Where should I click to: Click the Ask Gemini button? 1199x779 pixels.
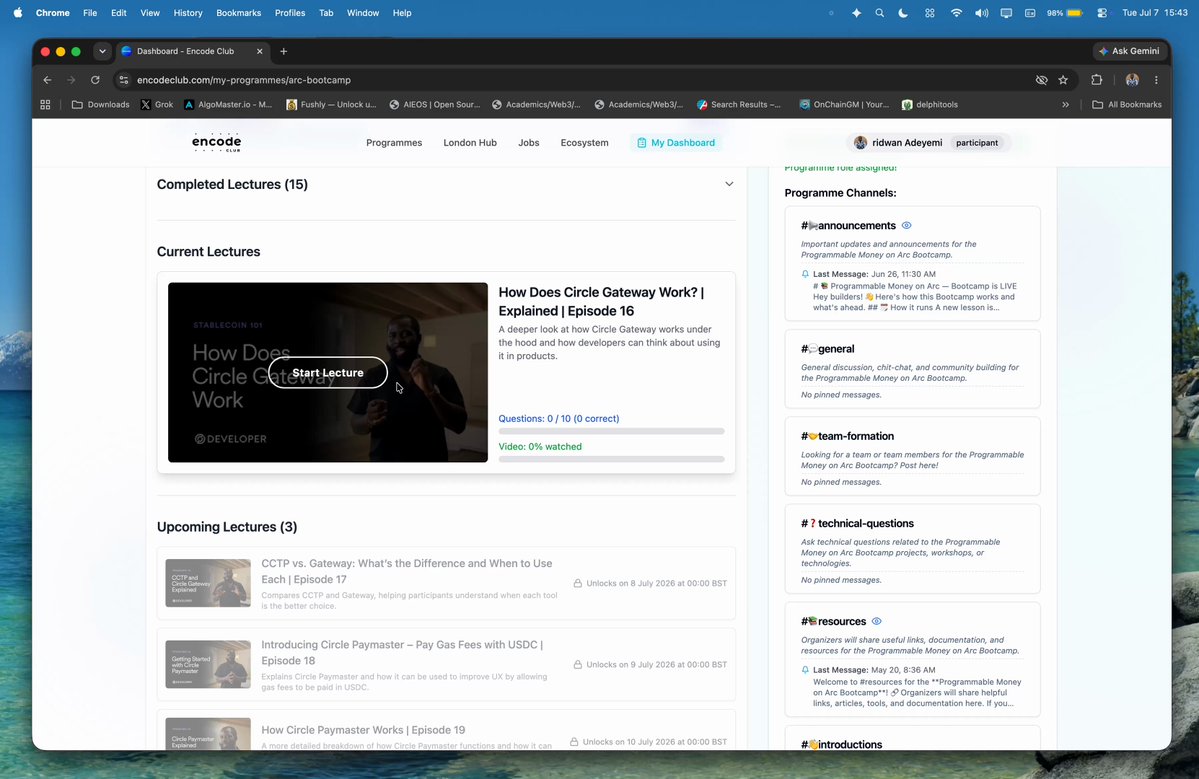1129,51
